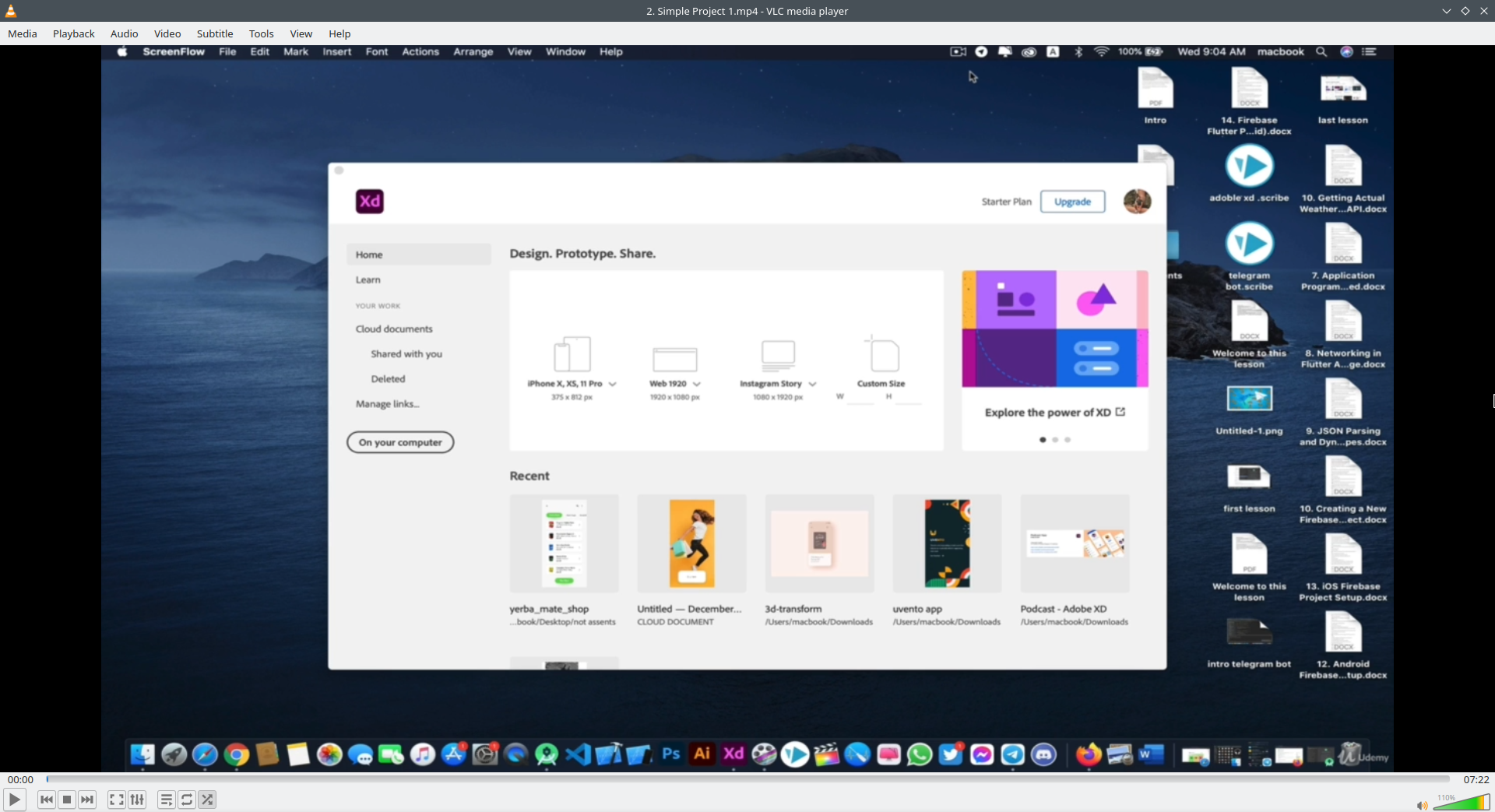This screenshot has height=812, width=1495.
Task: Open the VLC View menu
Action: (x=301, y=33)
